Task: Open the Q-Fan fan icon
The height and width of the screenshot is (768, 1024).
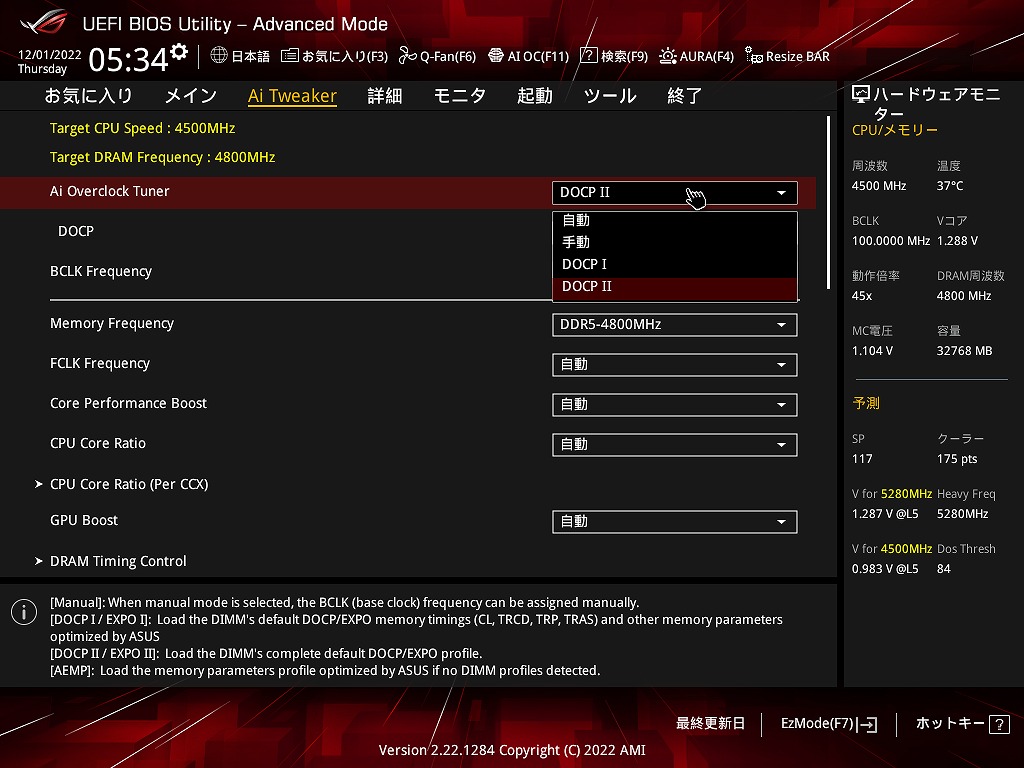Action: point(408,56)
